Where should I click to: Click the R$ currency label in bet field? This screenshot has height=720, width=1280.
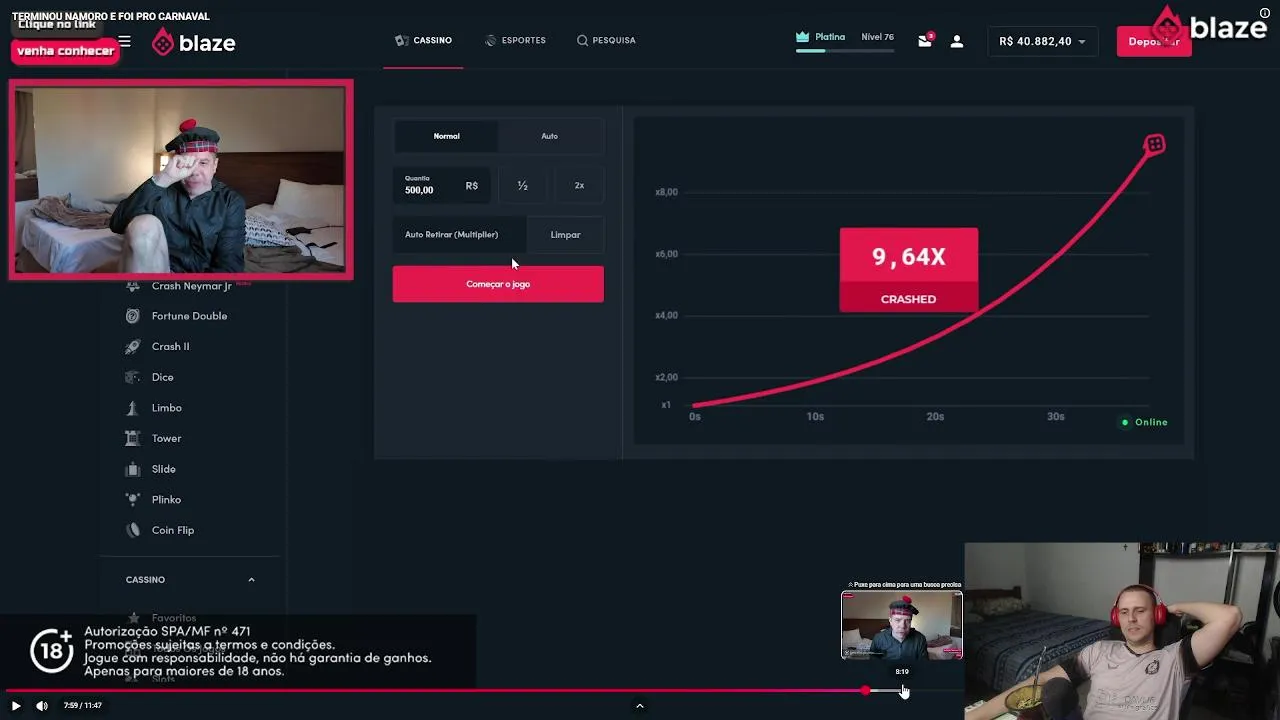click(472, 186)
